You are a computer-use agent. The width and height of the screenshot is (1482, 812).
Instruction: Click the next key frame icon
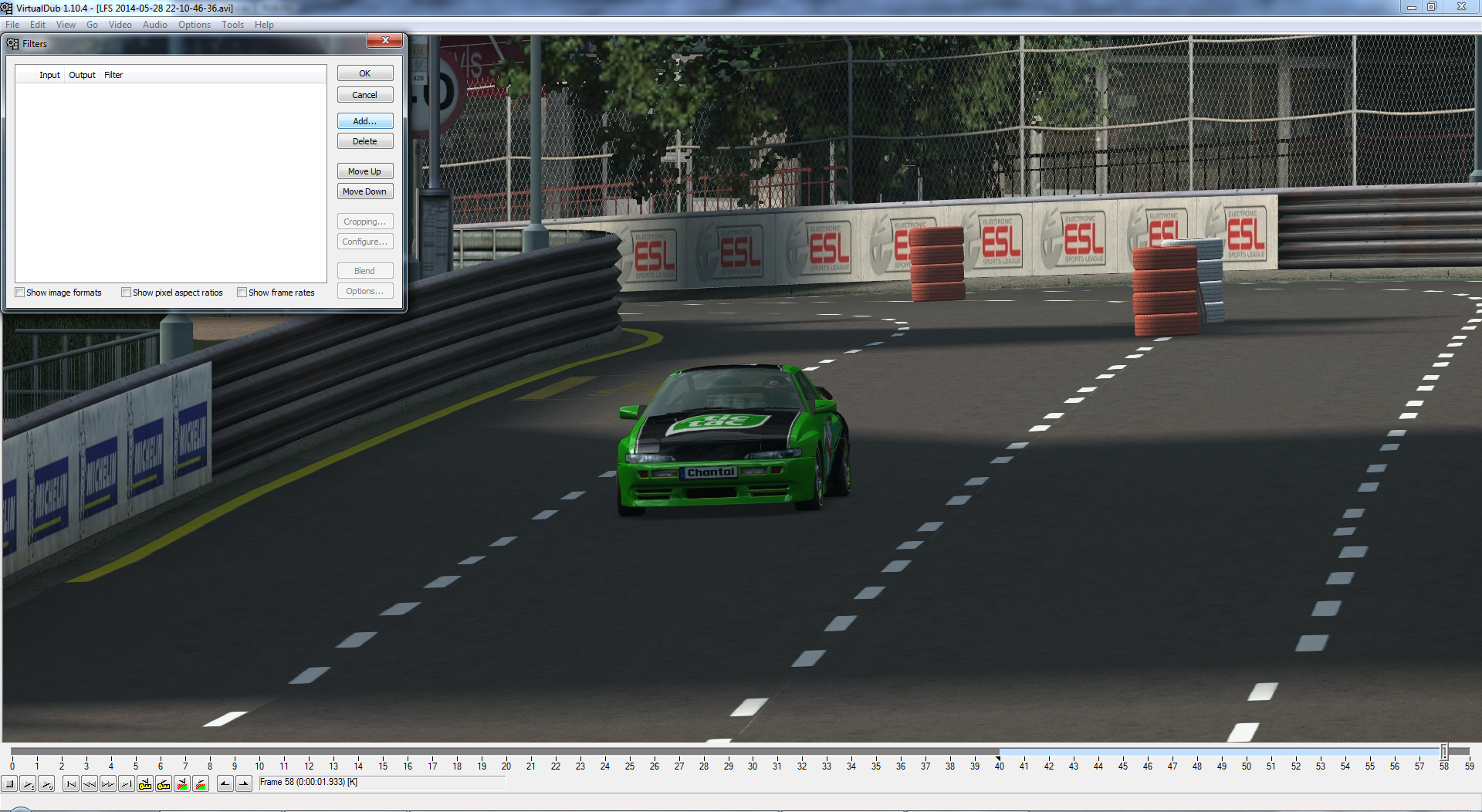(164, 784)
